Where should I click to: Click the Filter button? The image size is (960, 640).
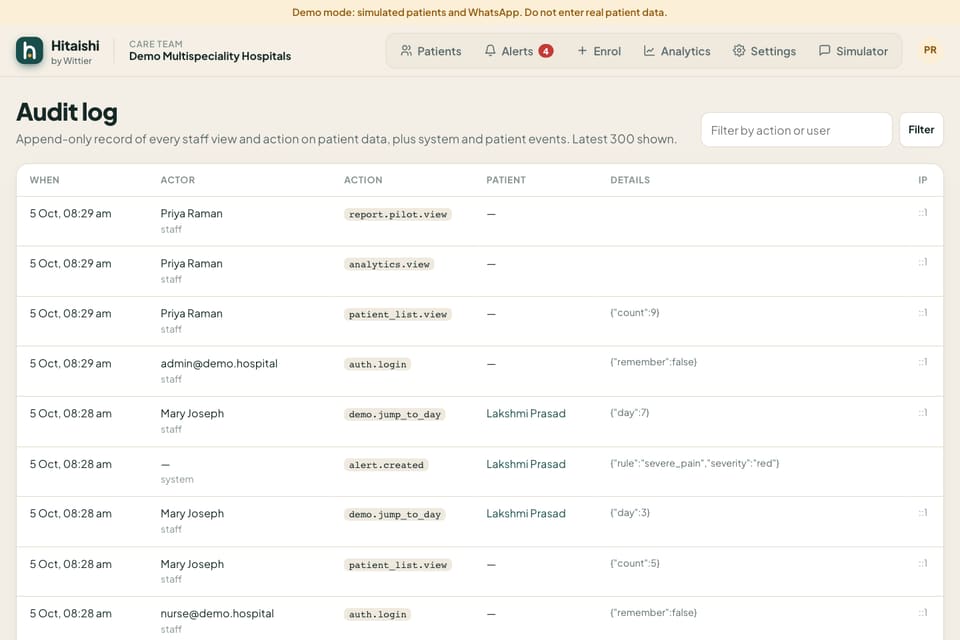921,130
